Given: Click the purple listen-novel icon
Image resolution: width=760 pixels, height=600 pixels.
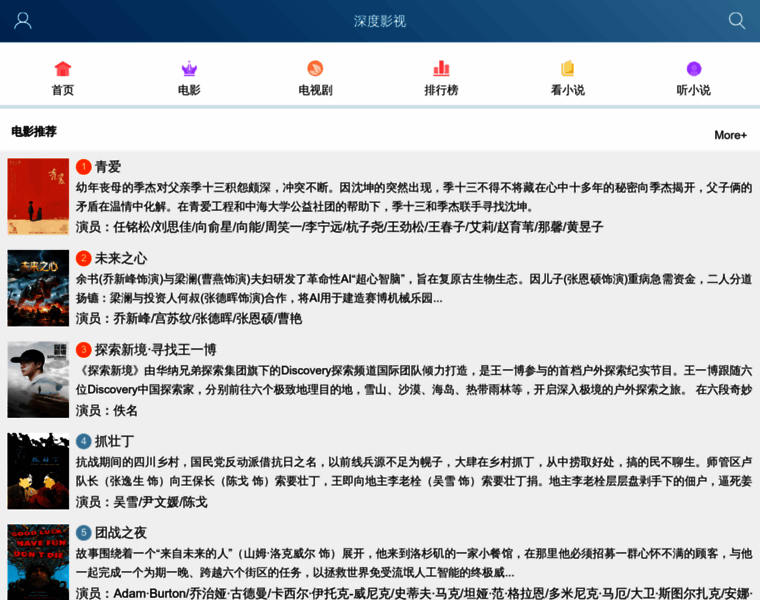Looking at the screenshot, I should (694, 69).
